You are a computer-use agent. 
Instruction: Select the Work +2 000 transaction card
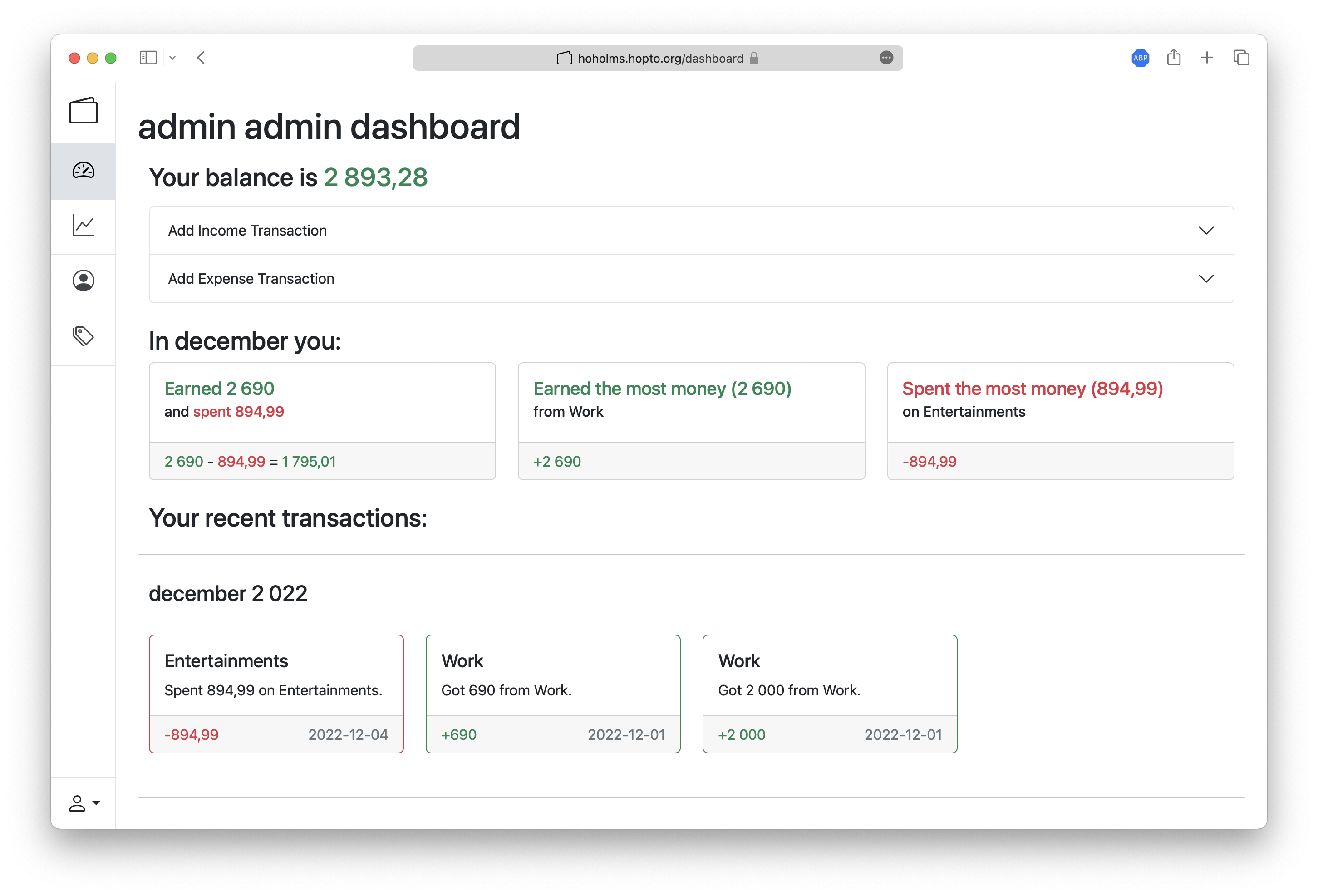[830, 694]
